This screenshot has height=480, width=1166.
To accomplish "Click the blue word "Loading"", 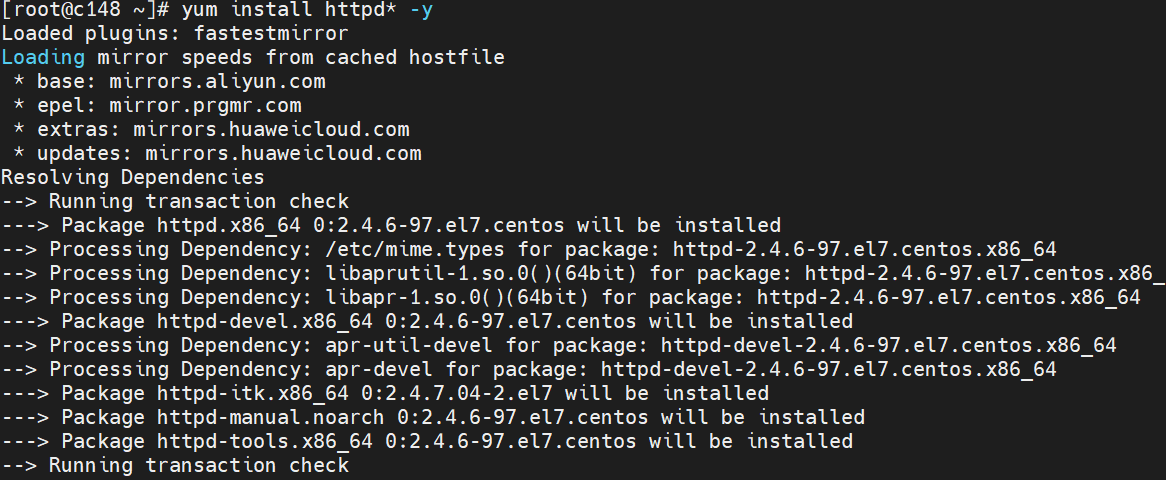I will click(x=43, y=57).
